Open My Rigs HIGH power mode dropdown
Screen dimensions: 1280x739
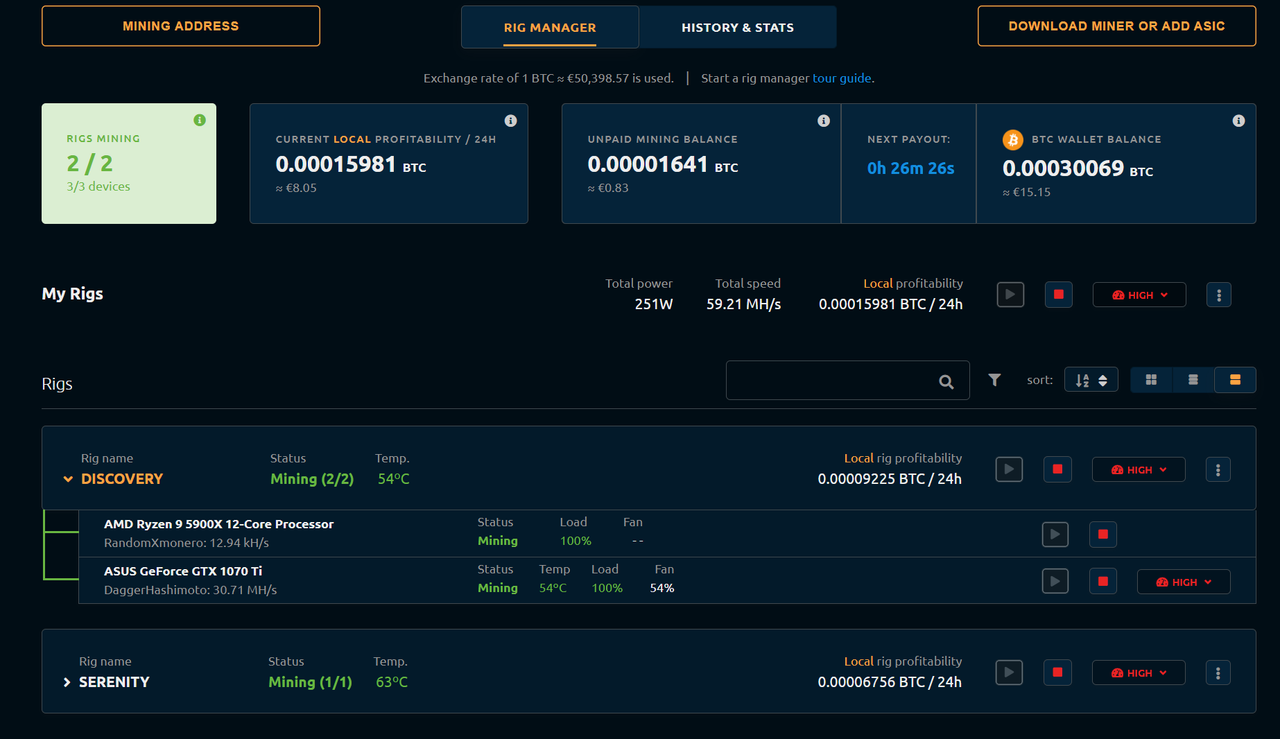click(x=1139, y=295)
